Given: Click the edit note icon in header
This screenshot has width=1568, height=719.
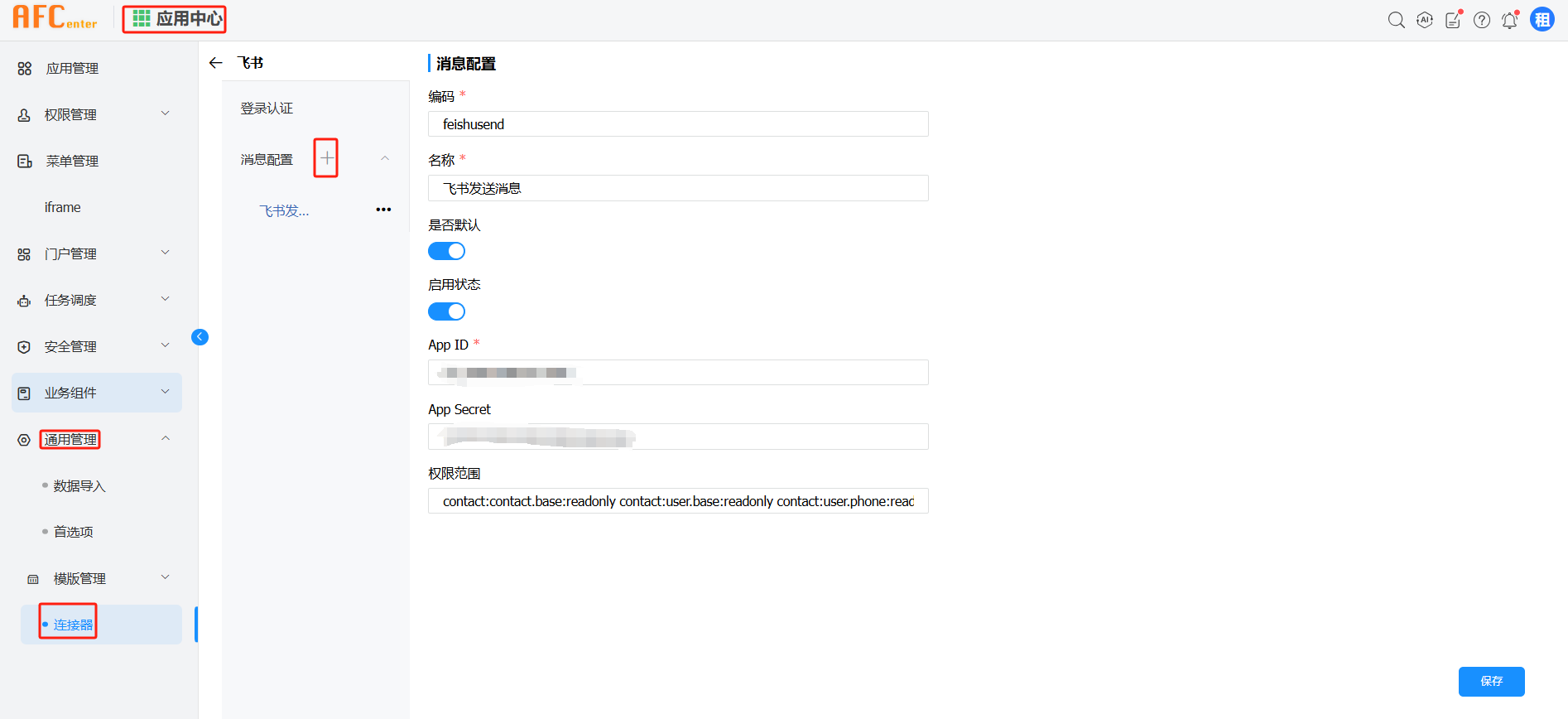Looking at the screenshot, I should tap(1453, 21).
